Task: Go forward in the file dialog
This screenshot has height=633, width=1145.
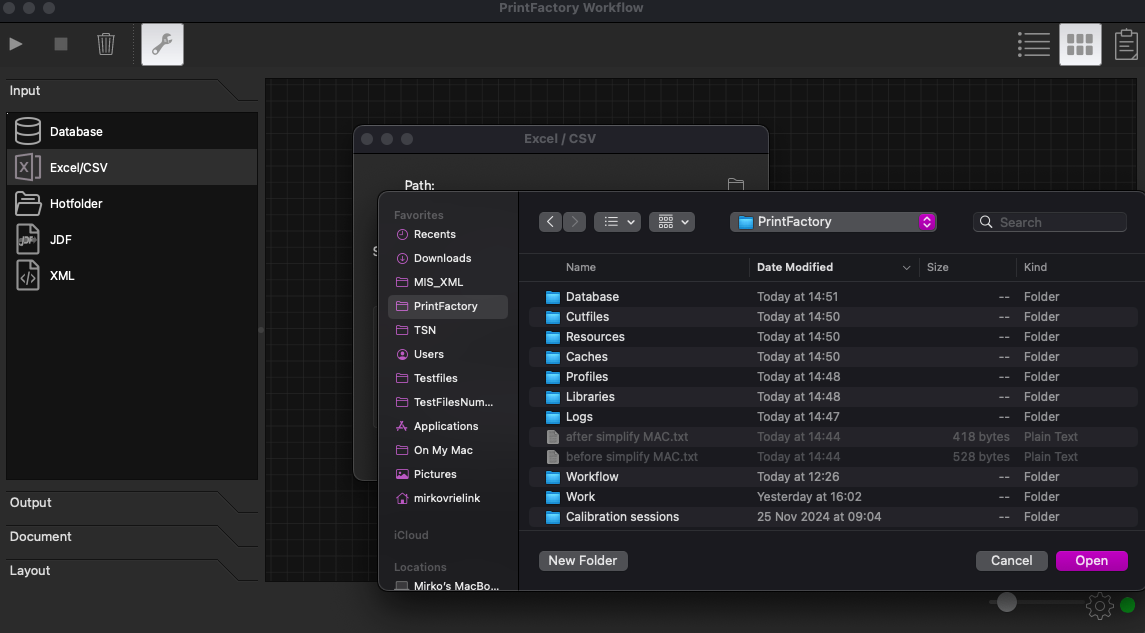Action: point(575,222)
